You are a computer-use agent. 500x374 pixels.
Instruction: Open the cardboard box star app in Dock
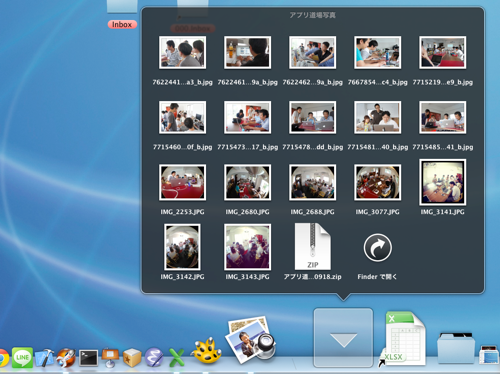pyautogui.click(x=132, y=358)
